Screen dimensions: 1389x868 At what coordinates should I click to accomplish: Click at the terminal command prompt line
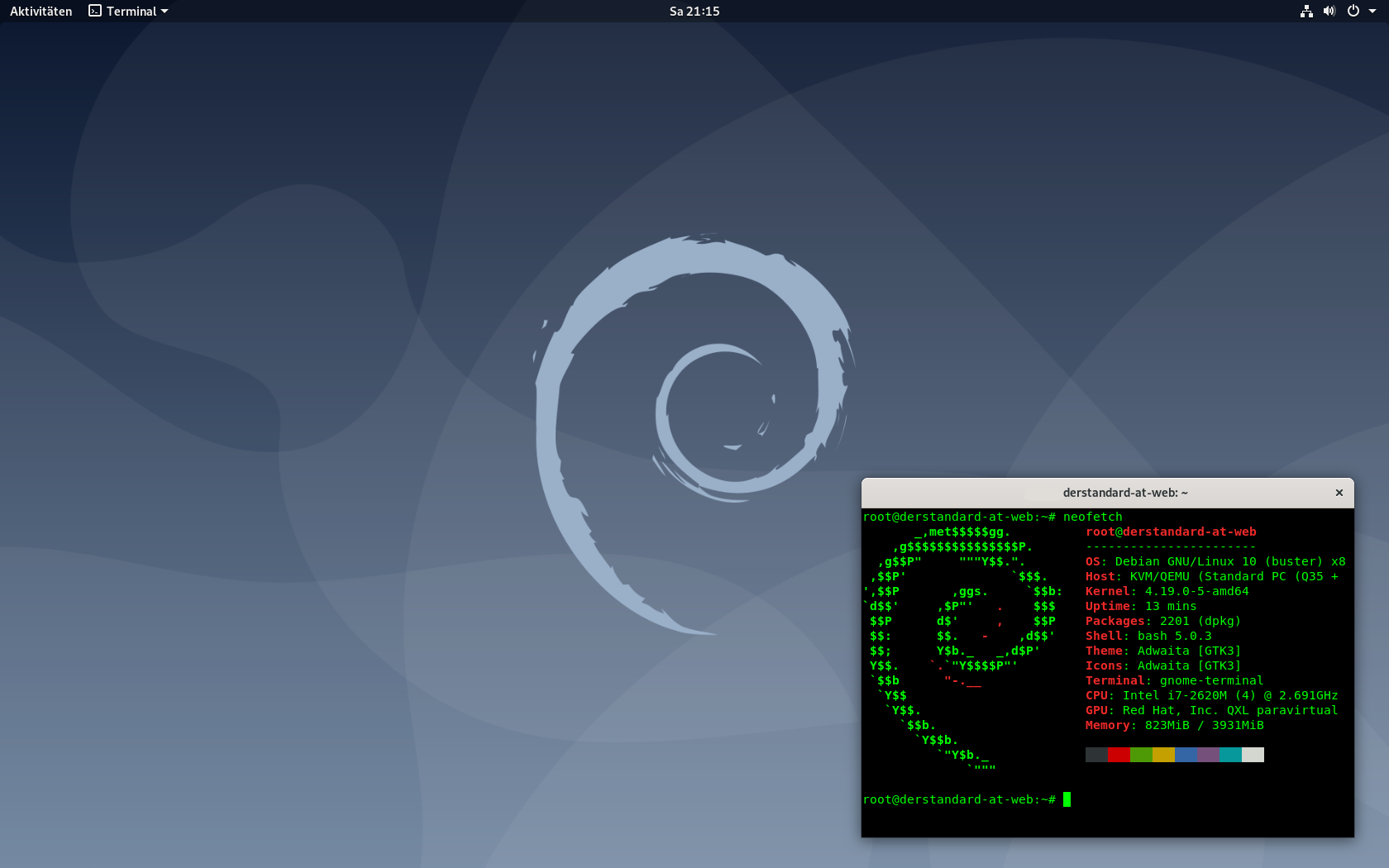pos(959,799)
